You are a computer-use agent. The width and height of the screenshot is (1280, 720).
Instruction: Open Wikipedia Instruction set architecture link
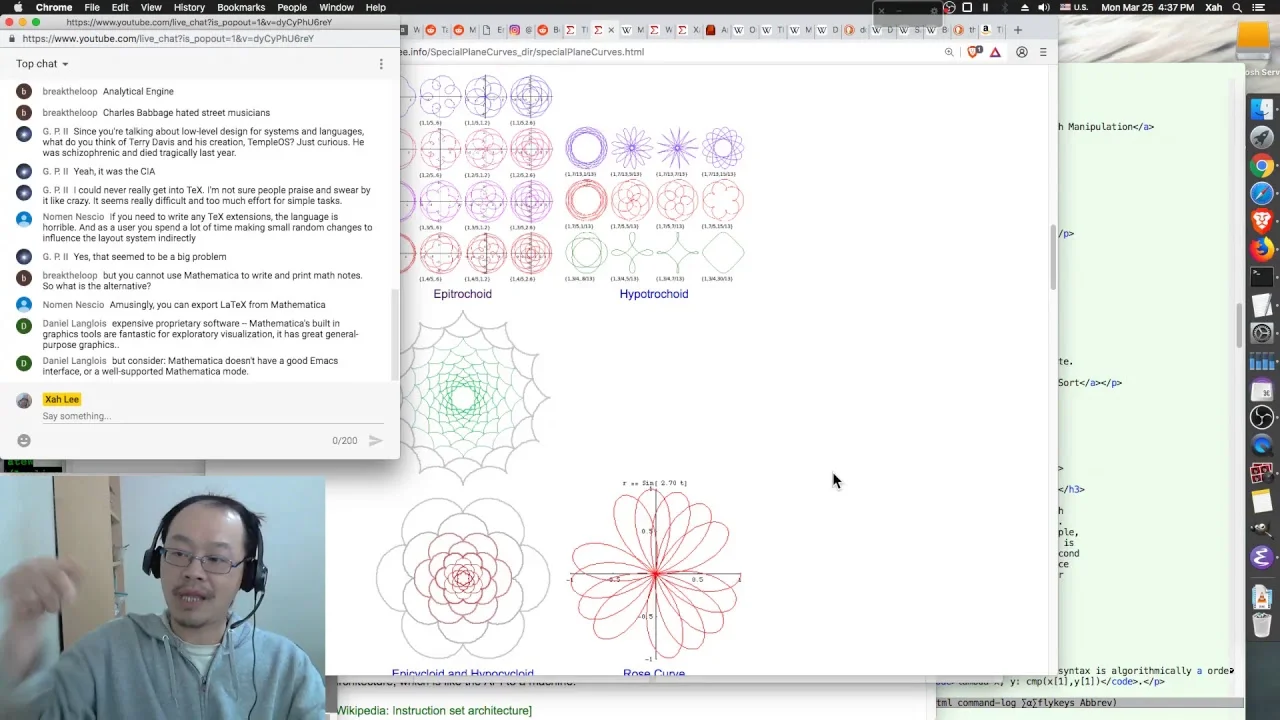click(433, 711)
